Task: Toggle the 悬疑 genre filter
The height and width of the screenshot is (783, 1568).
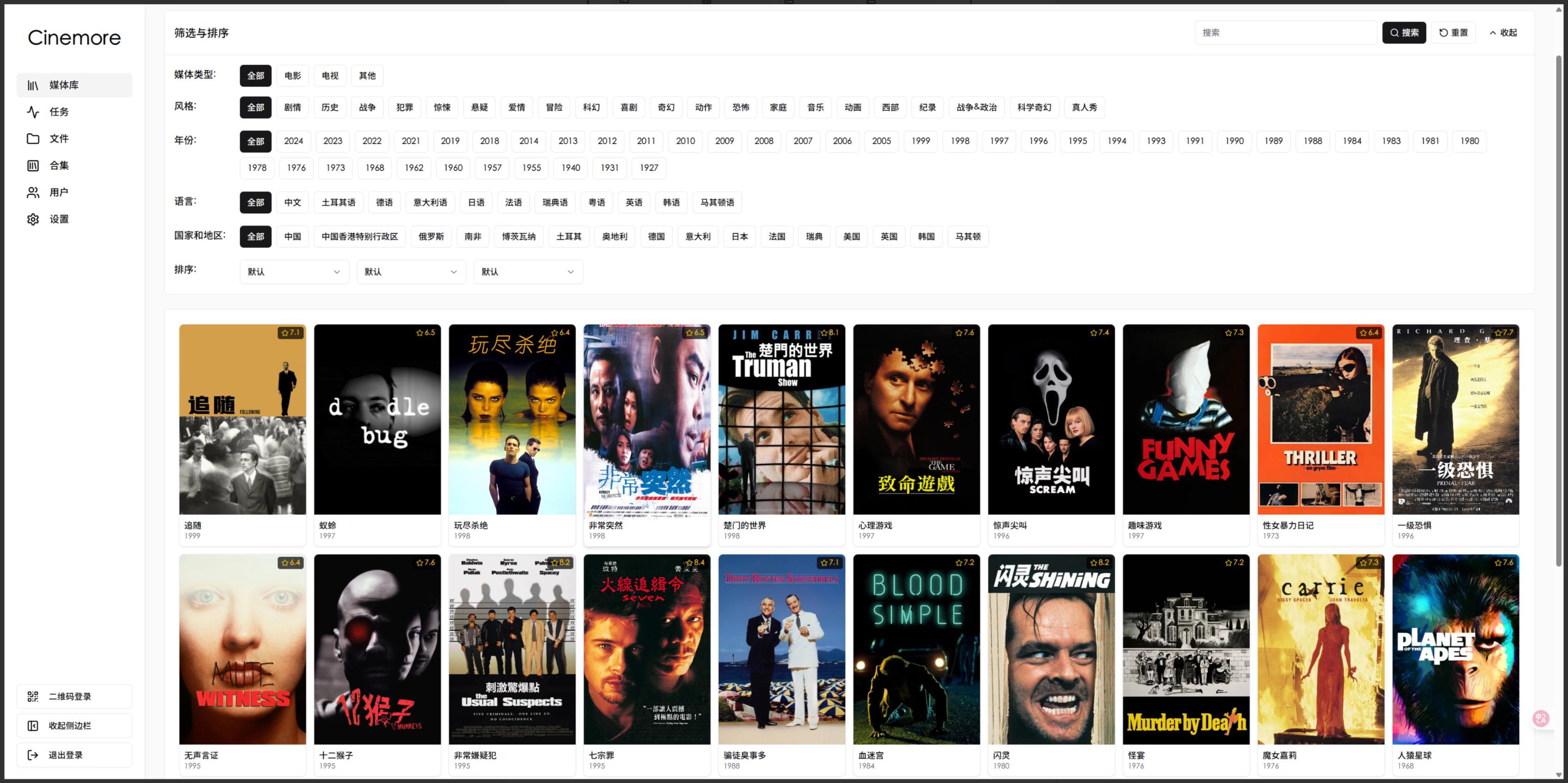Action: [479, 107]
